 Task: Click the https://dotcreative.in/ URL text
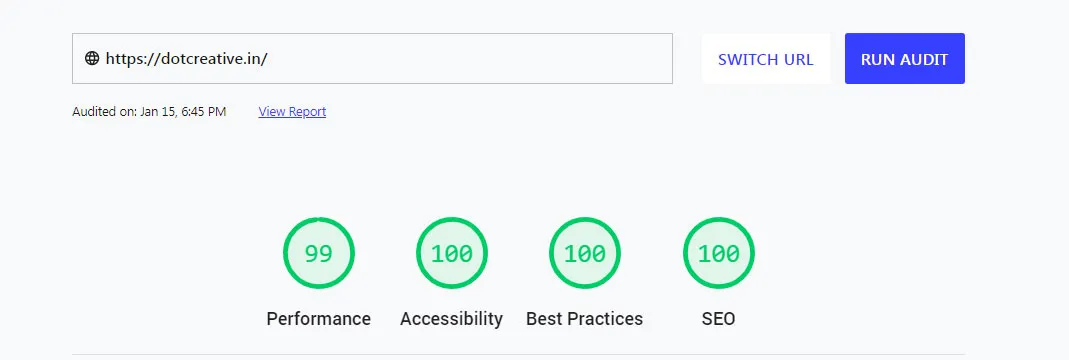[x=186, y=59]
